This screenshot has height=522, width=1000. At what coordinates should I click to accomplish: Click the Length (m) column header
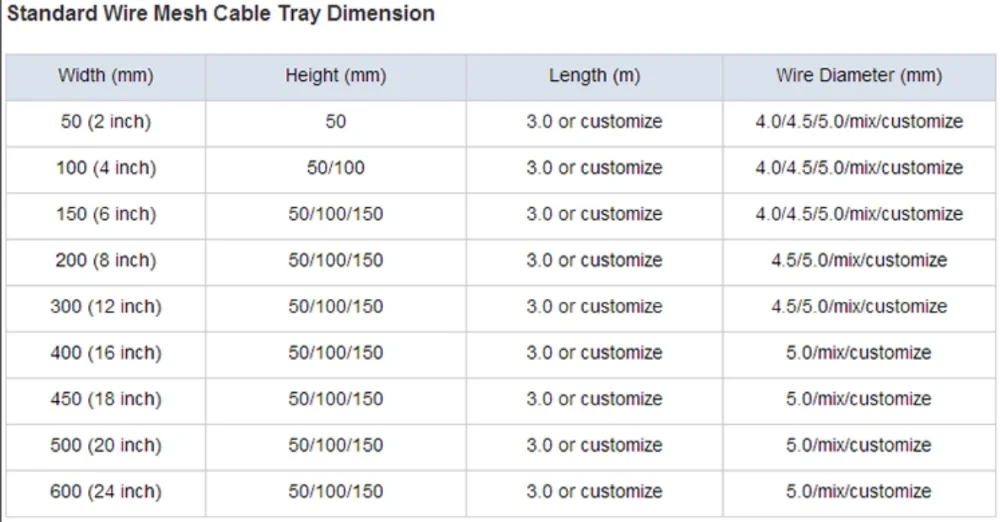click(594, 76)
